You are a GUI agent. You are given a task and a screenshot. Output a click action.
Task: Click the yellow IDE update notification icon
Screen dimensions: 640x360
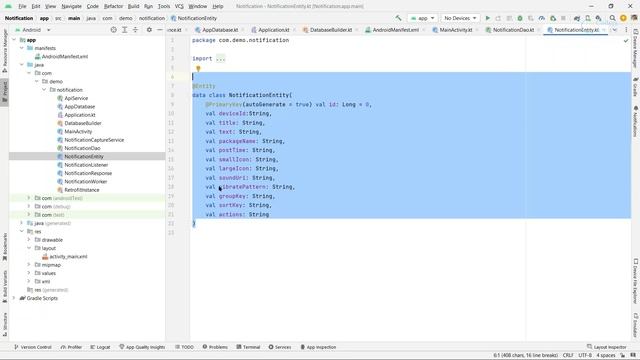(623, 18)
